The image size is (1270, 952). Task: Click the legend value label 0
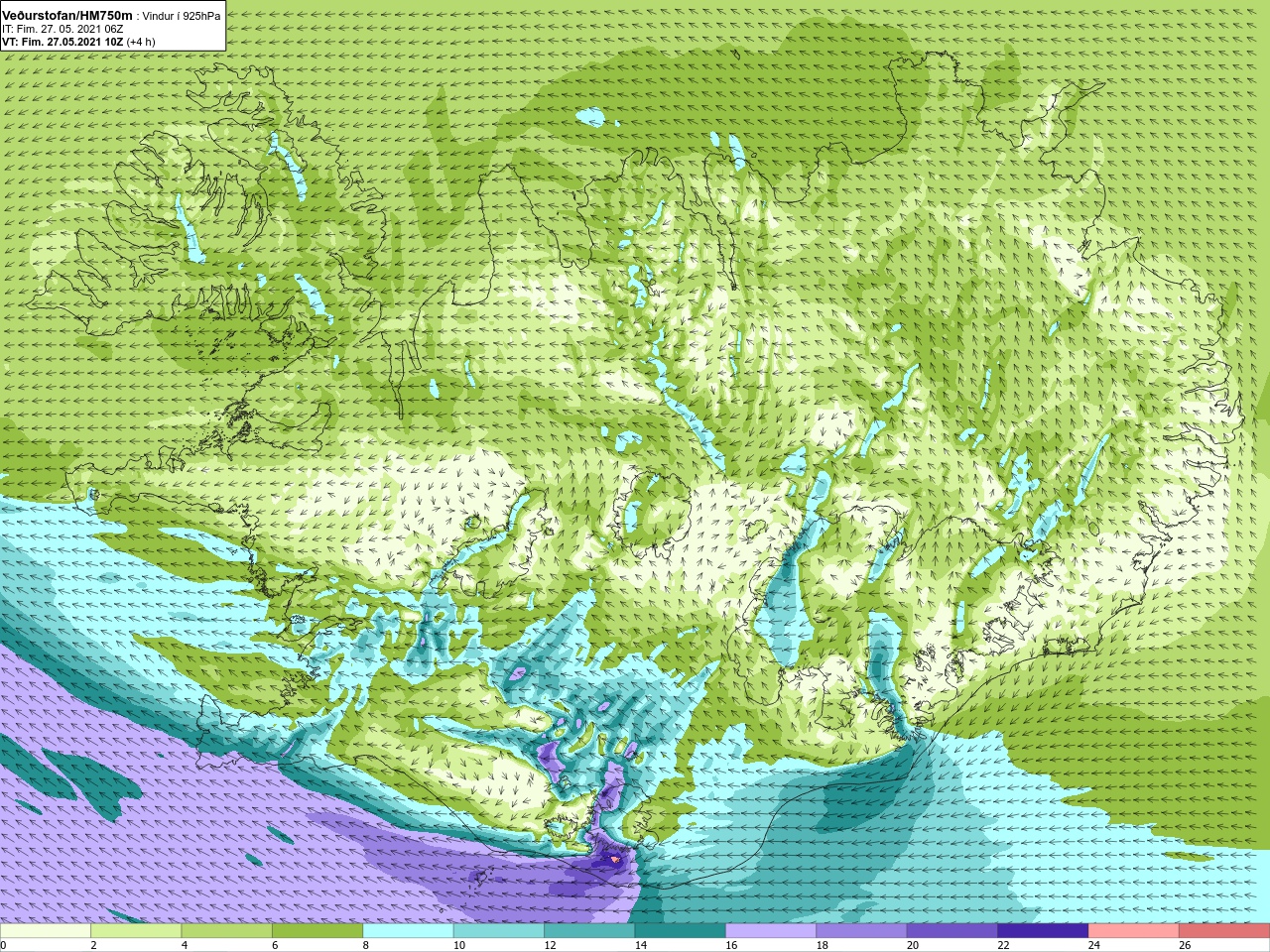[x=4, y=945]
